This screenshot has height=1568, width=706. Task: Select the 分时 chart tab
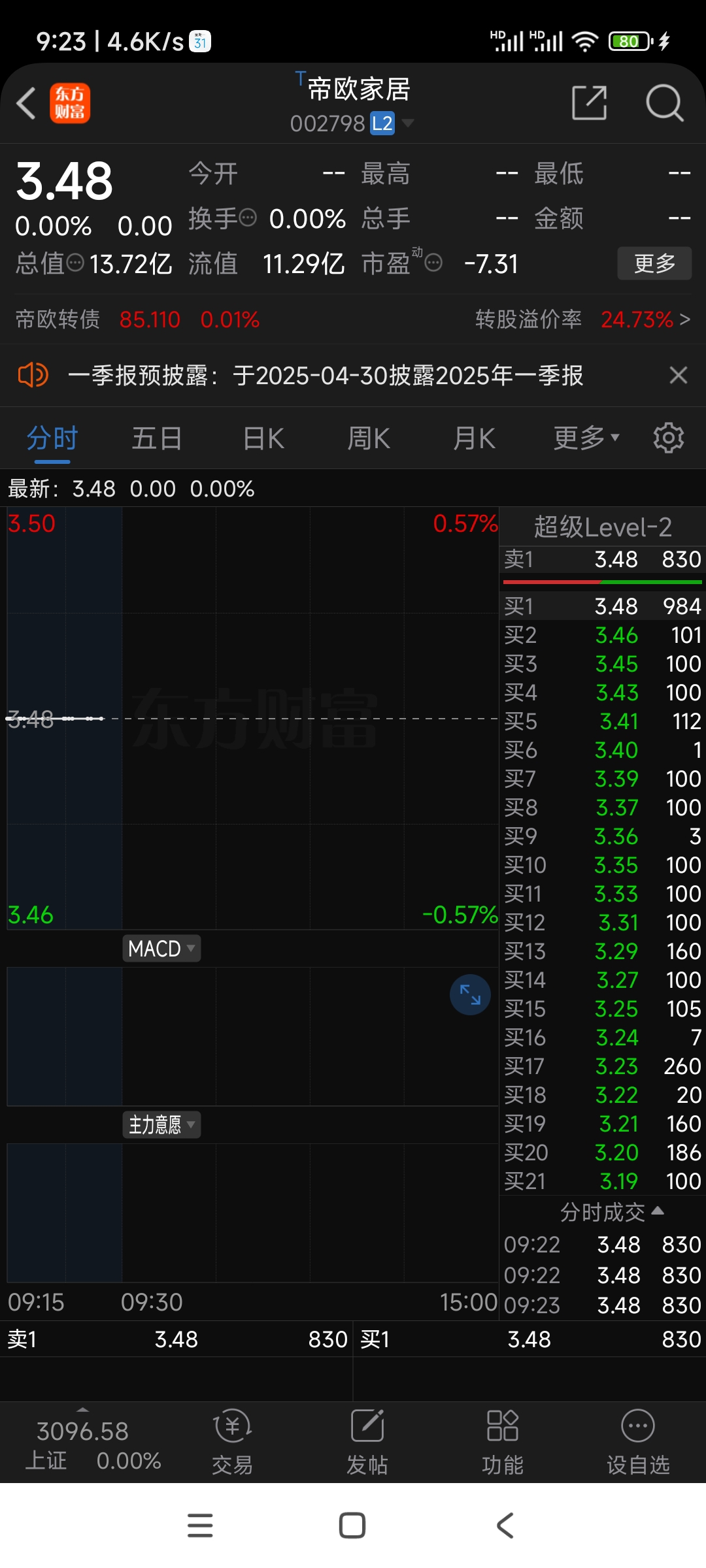point(52,438)
